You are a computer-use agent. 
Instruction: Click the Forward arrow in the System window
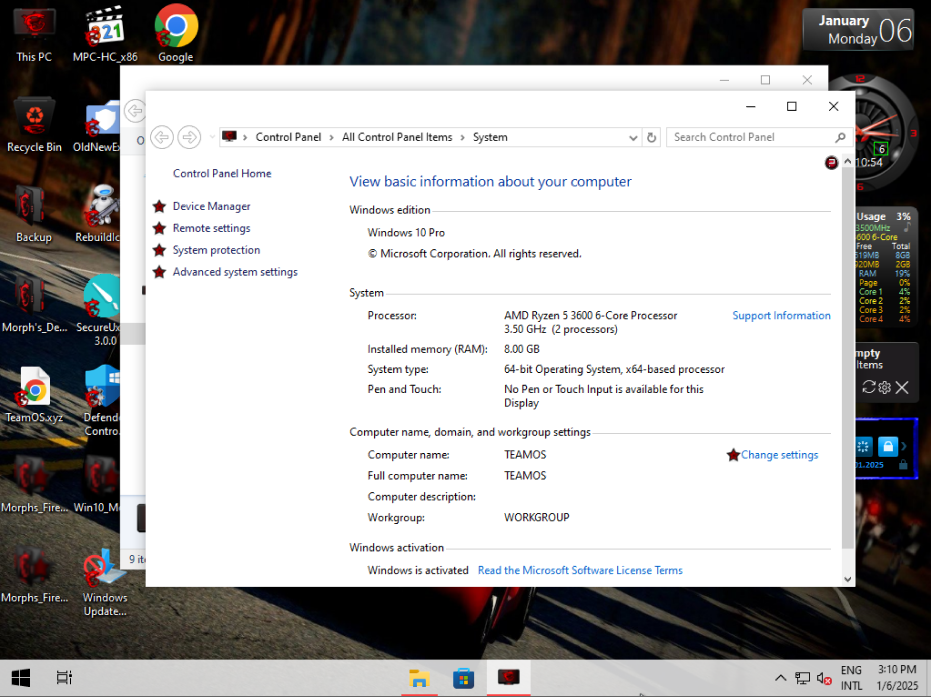(x=189, y=137)
